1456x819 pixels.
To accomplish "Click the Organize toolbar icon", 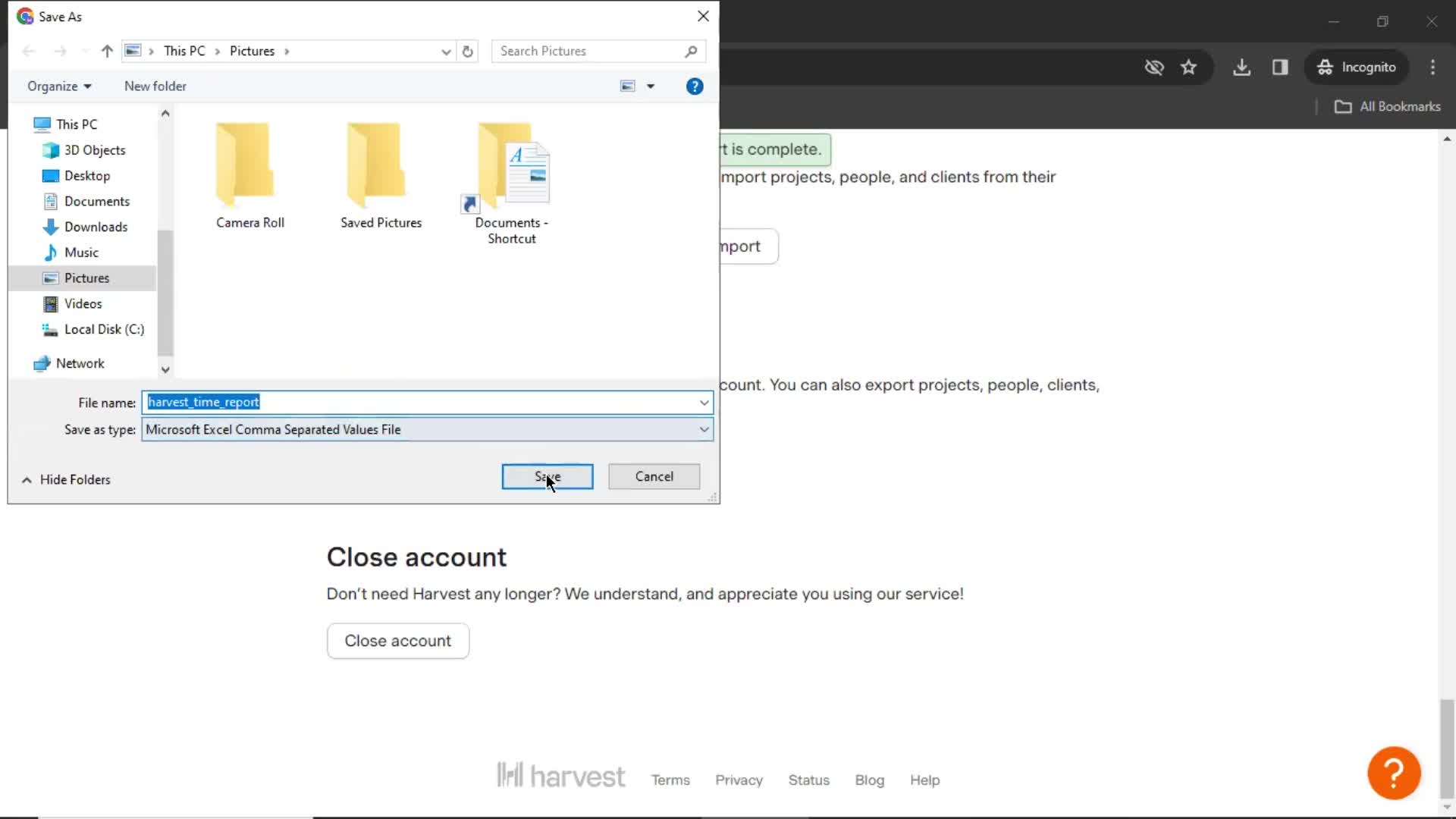I will tap(58, 85).
